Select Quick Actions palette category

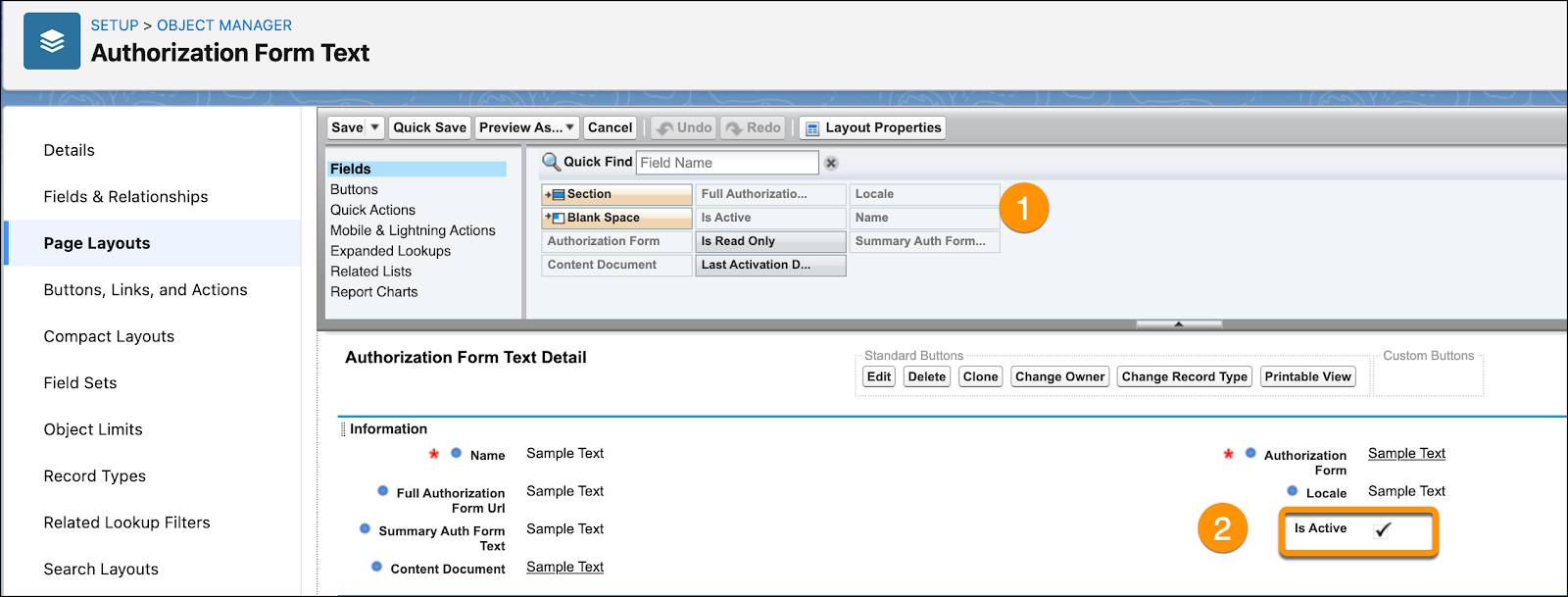372,210
